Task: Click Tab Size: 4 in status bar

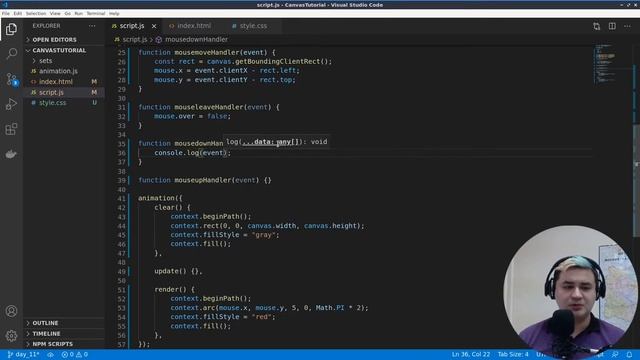Action: 513,354
